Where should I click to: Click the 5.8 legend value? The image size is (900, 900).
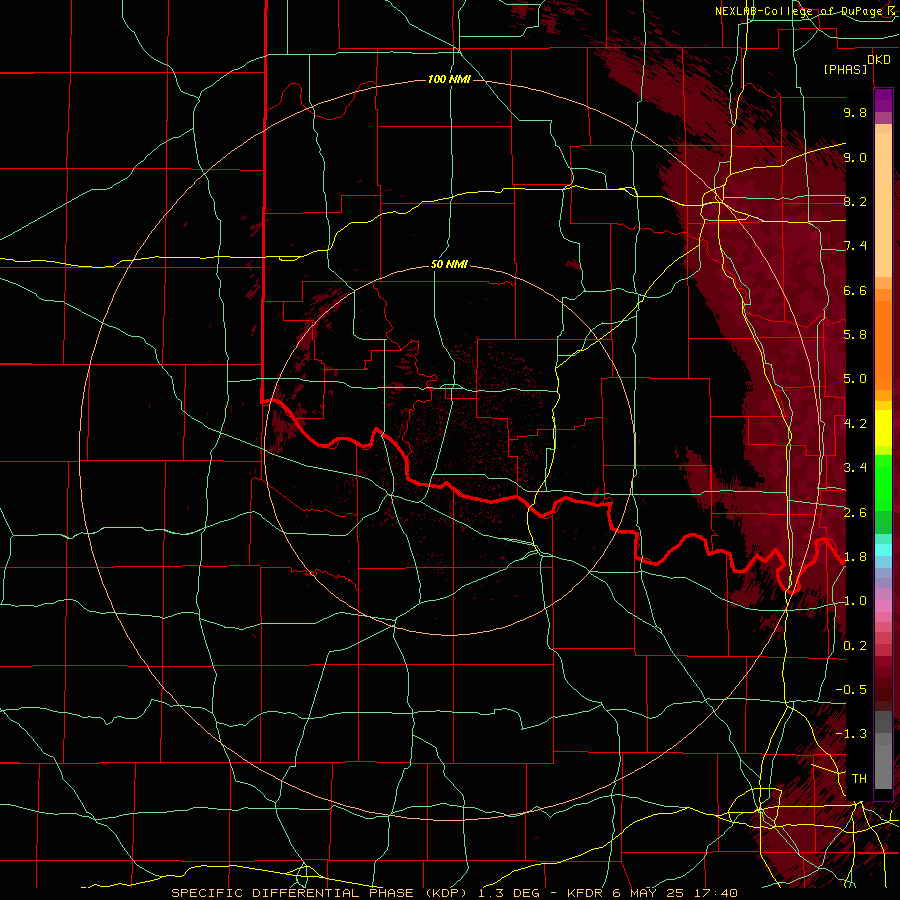coord(855,335)
